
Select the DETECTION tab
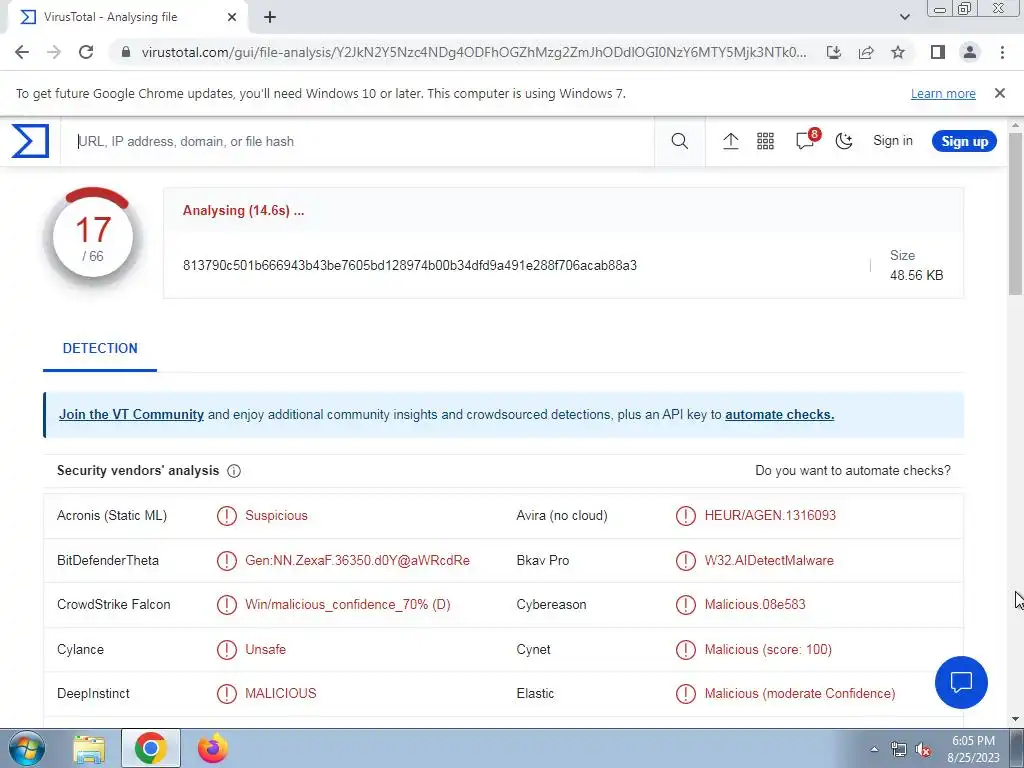(x=100, y=348)
